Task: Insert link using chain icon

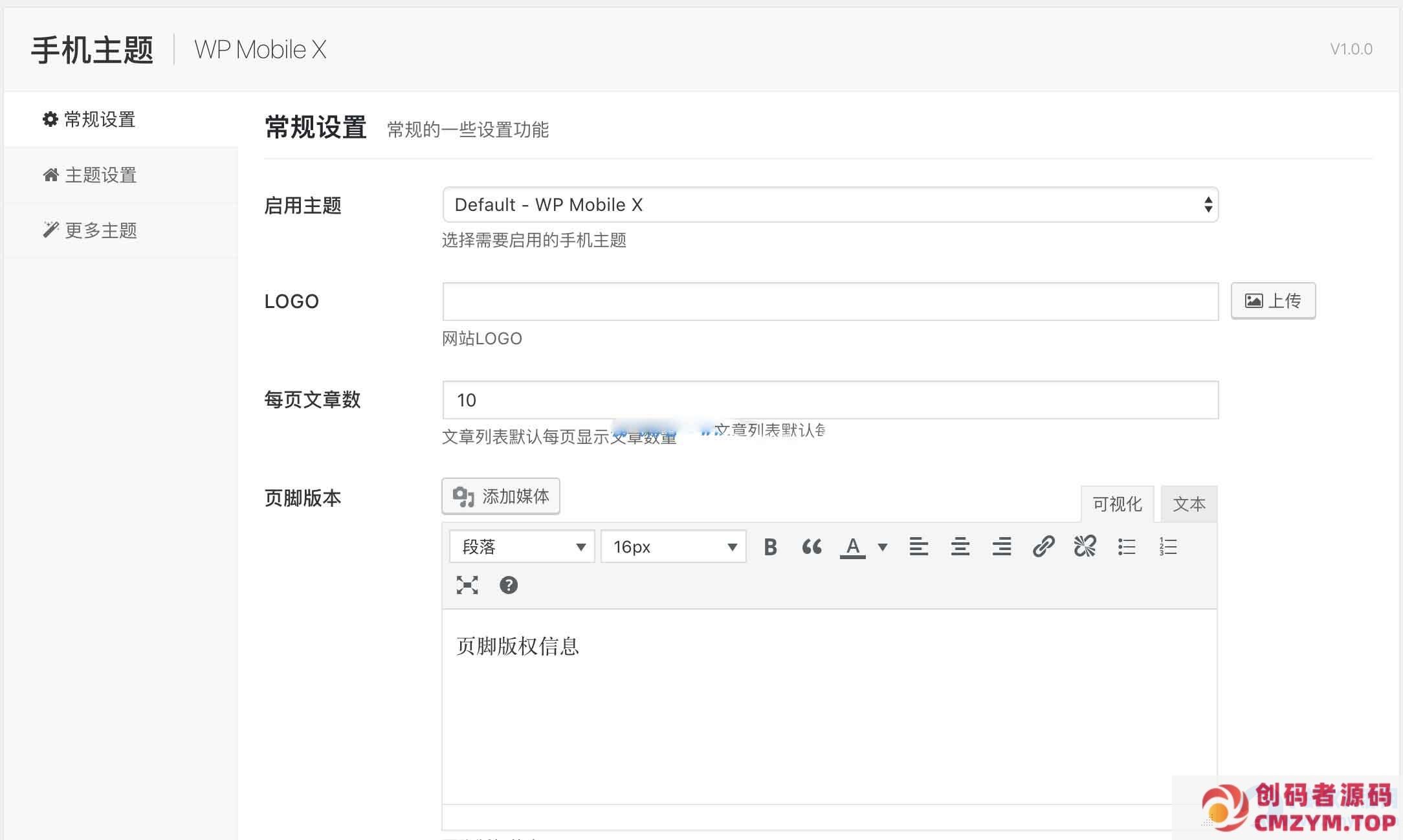Action: pos(1043,547)
